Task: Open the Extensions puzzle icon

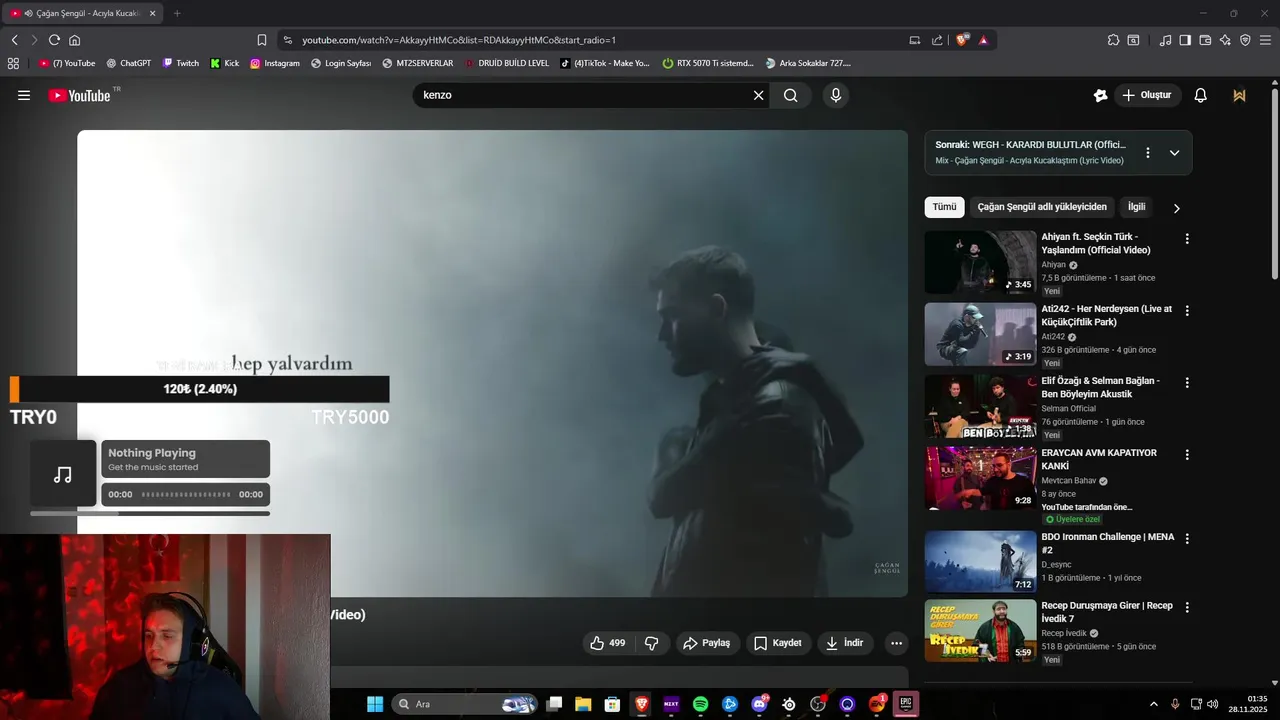Action: [x=1113, y=40]
